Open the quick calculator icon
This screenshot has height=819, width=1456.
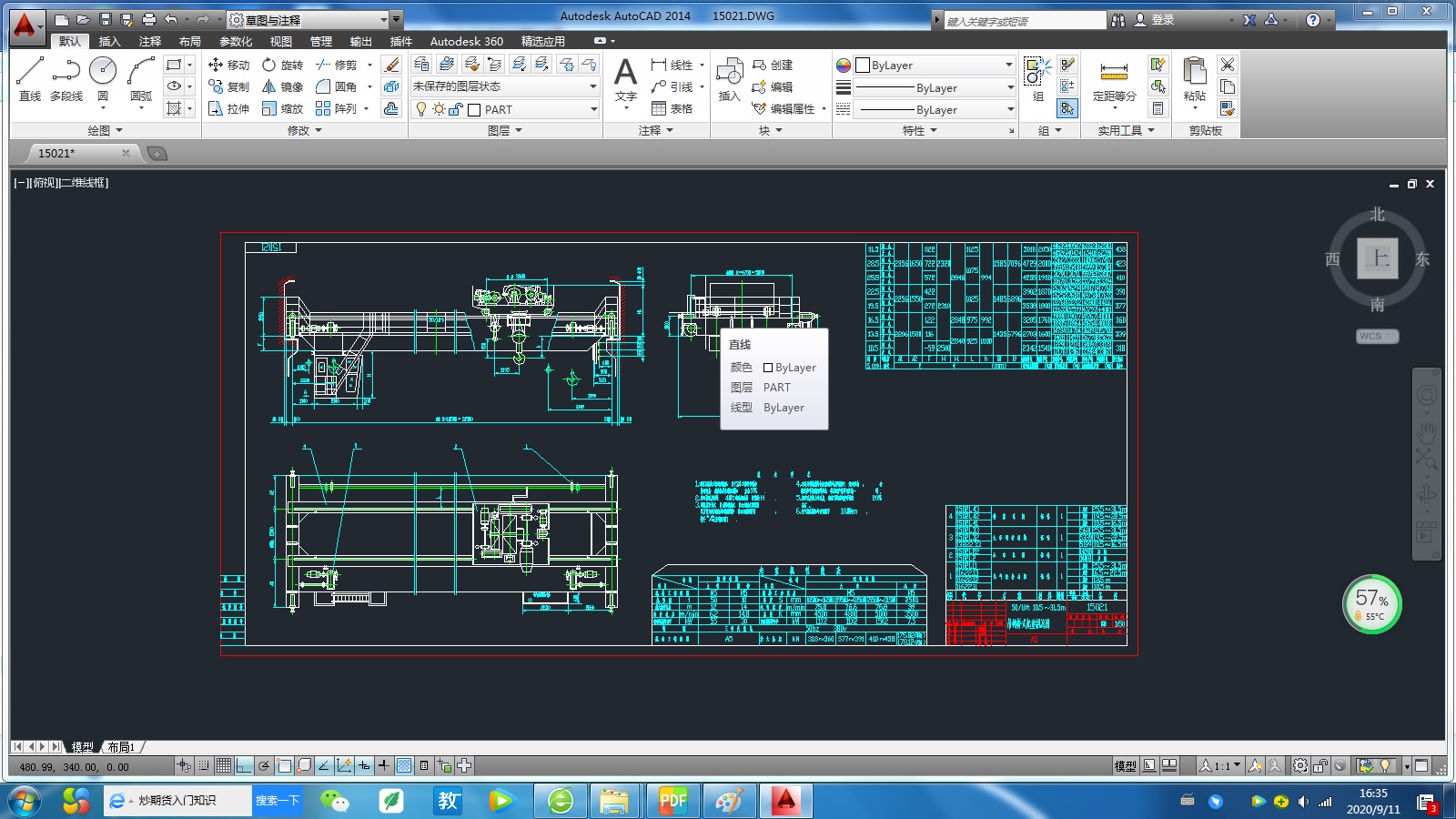1158,108
